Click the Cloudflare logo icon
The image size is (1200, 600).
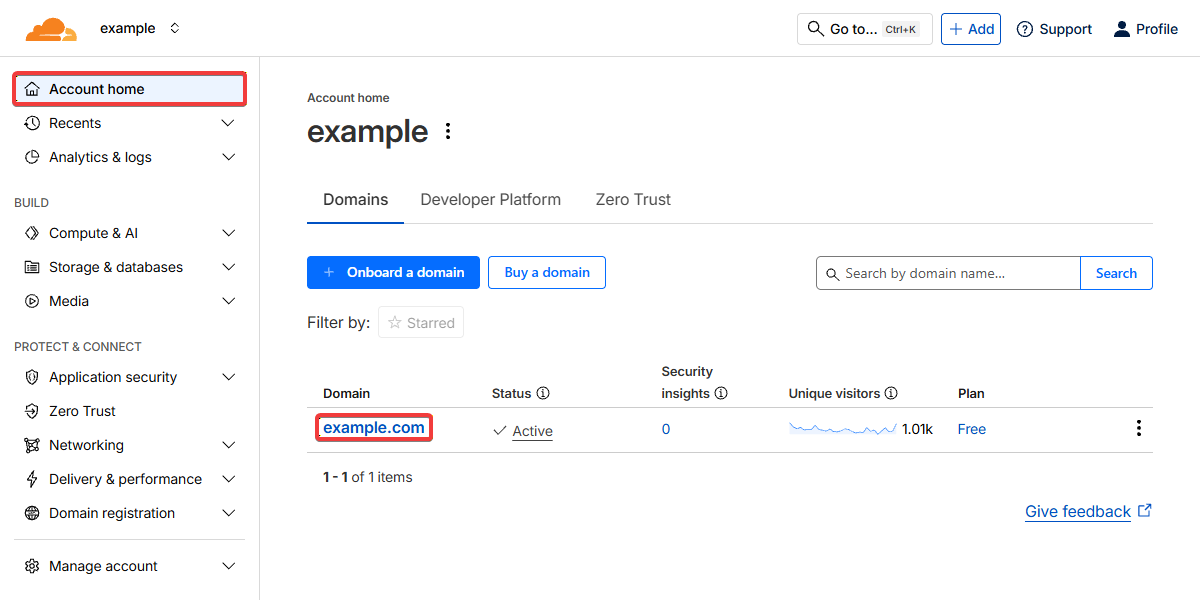(x=50, y=29)
